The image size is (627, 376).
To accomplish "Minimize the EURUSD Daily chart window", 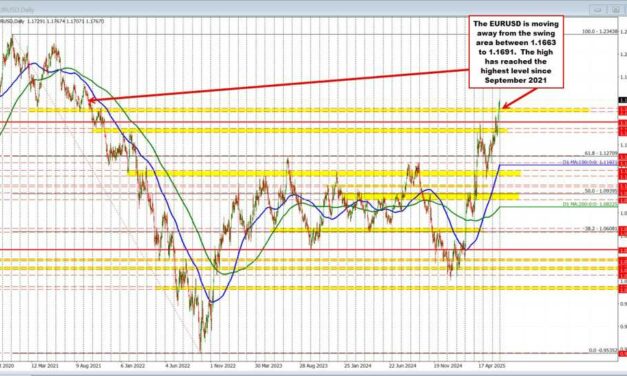I will coord(597,10).
